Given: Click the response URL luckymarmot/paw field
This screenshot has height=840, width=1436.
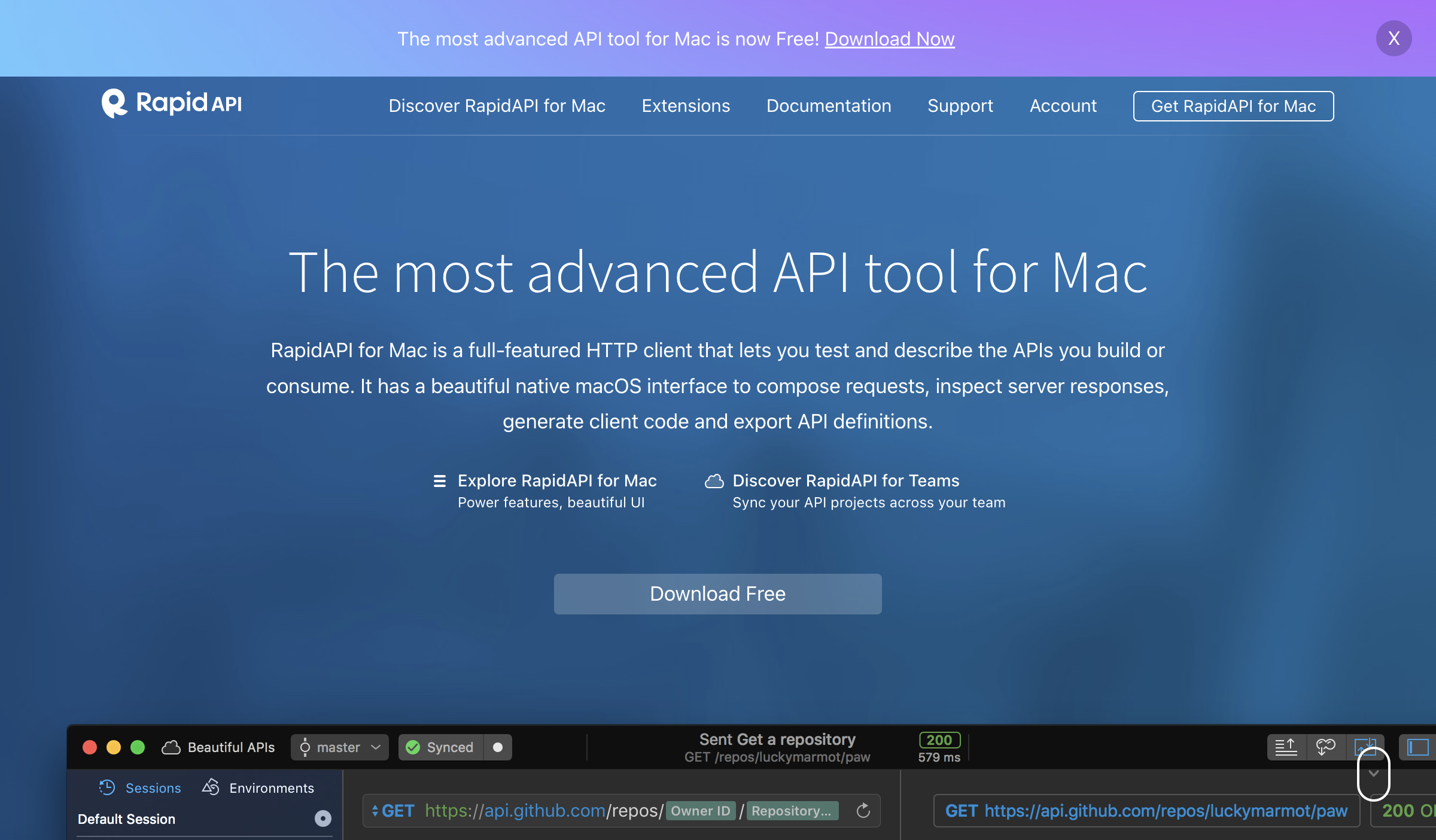Looking at the screenshot, I should point(1146,811).
